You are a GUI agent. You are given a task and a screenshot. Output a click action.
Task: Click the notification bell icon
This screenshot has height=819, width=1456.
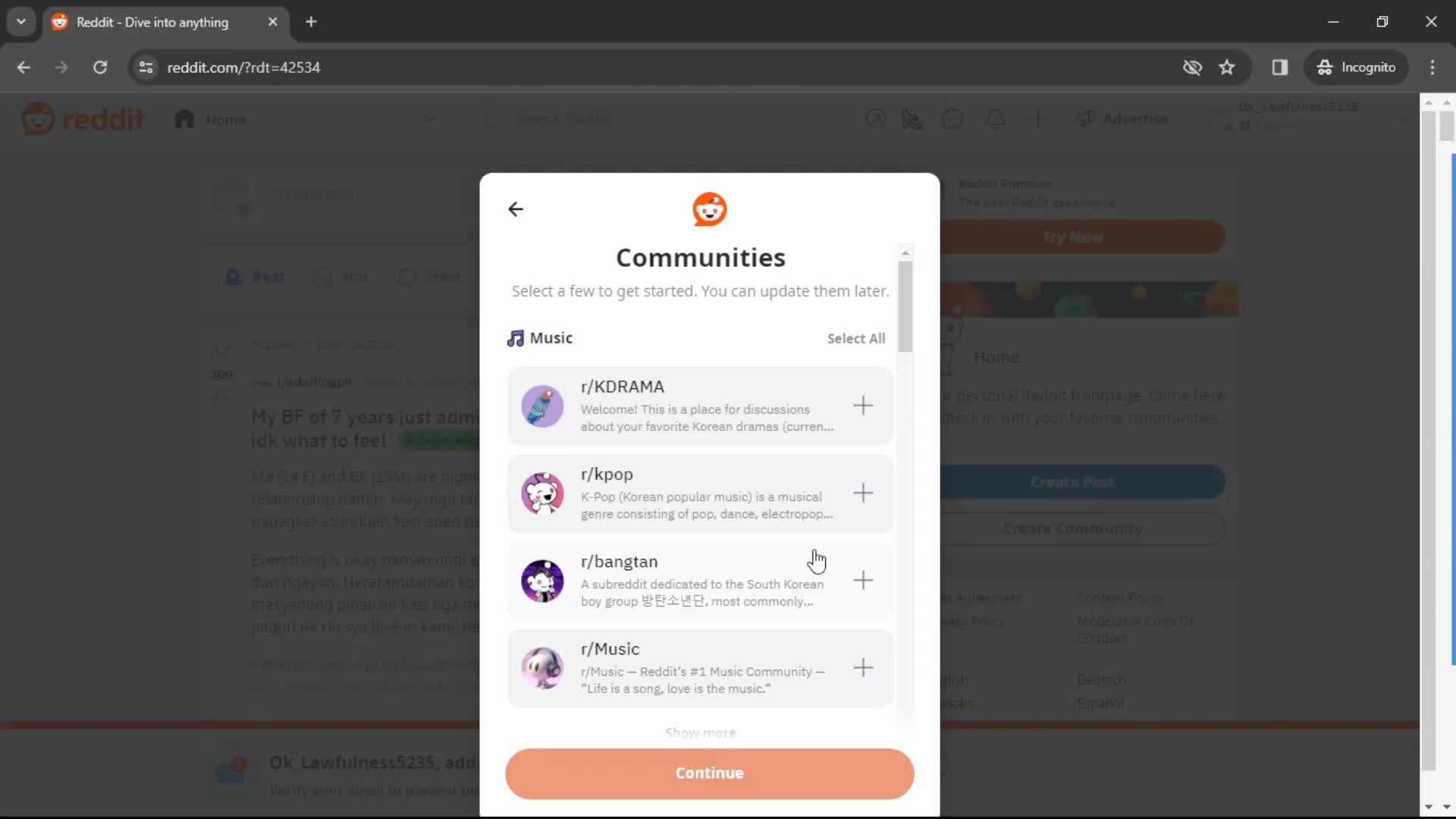(996, 119)
